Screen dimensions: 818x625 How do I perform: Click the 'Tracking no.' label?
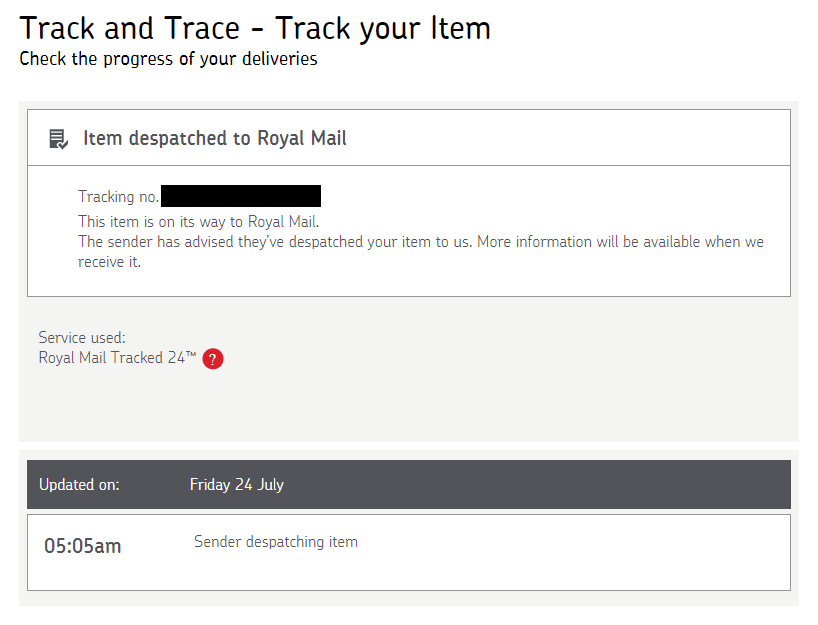click(x=118, y=197)
